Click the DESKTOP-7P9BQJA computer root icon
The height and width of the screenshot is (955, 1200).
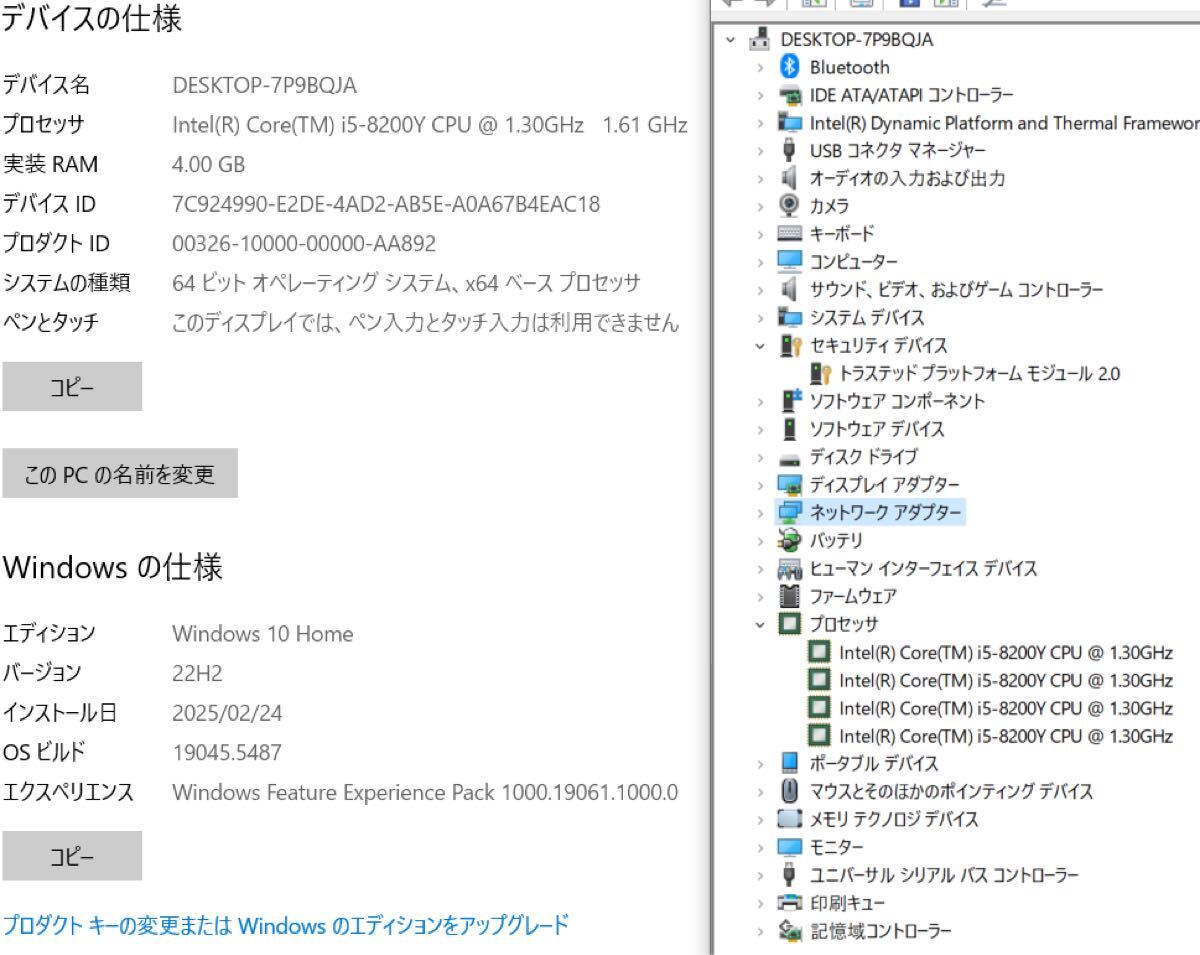click(761, 39)
